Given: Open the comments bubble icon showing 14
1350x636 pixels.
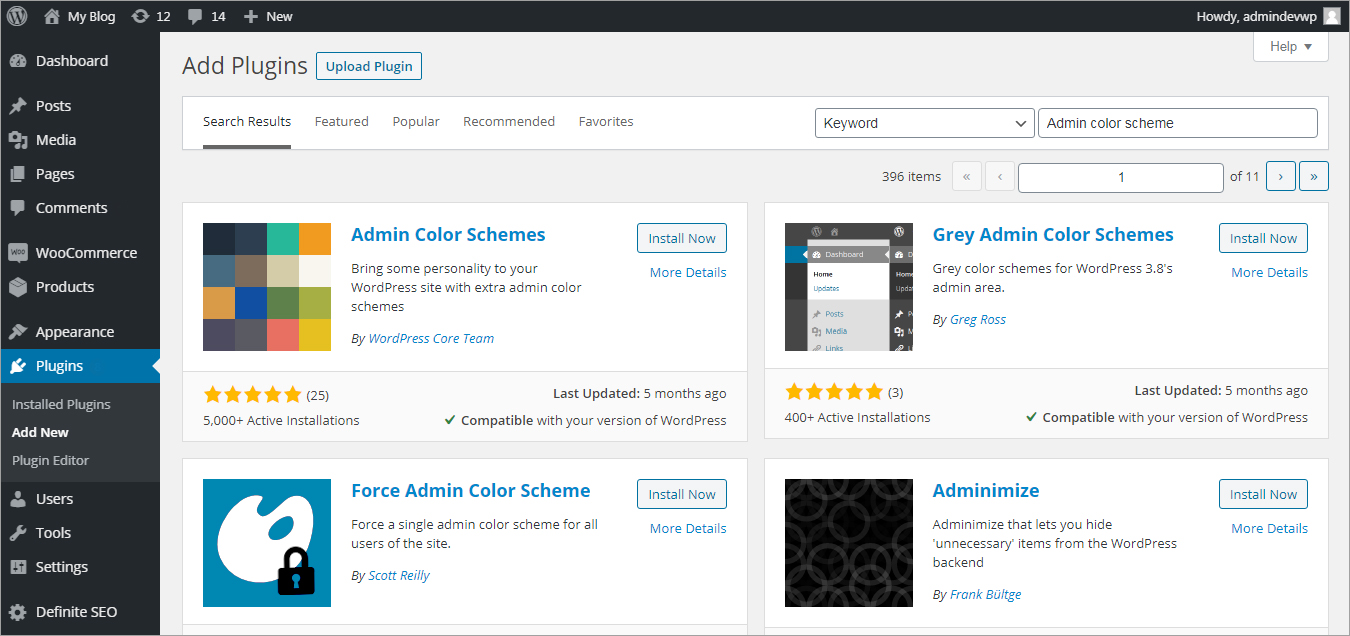Looking at the screenshot, I should (x=196, y=16).
